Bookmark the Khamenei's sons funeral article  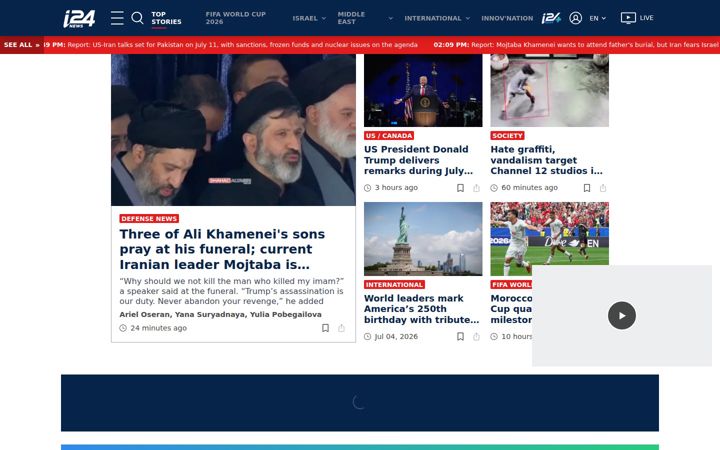325,328
